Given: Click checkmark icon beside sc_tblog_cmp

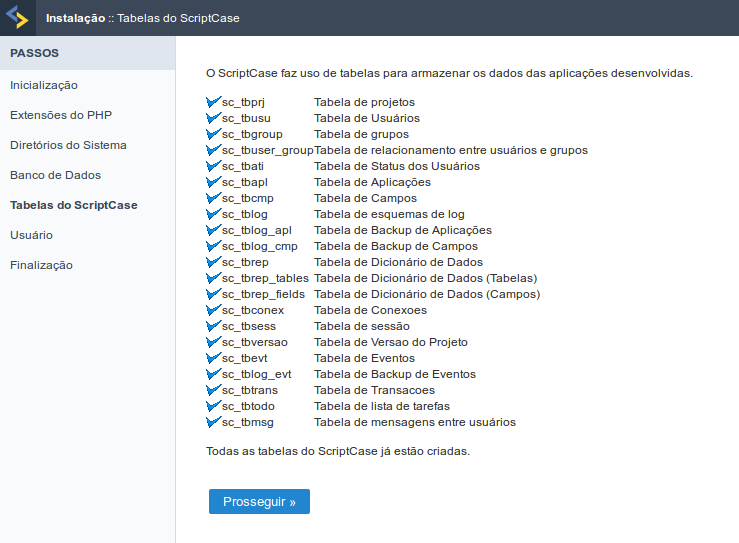Looking at the screenshot, I should 213,246.
